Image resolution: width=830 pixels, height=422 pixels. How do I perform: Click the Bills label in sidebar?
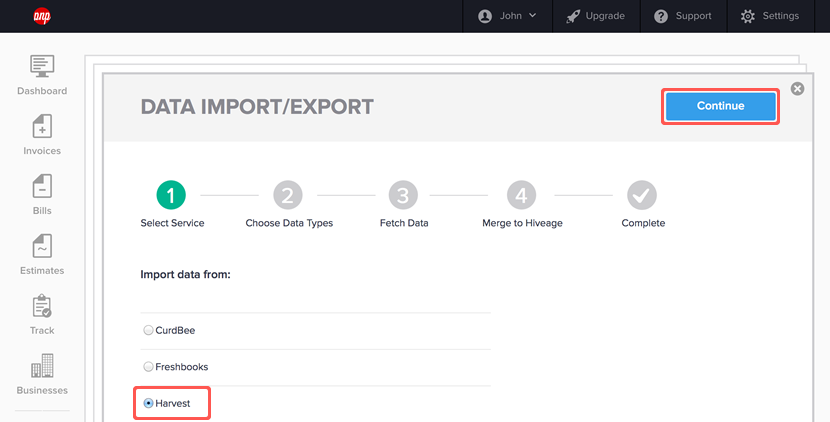[x=42, y=211]
